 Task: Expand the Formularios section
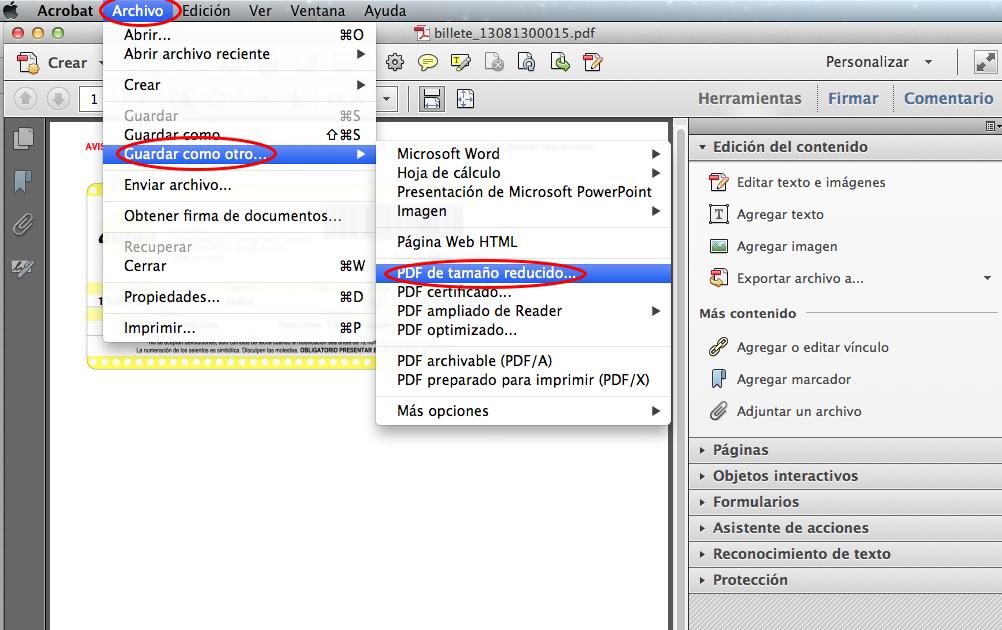(x=755, y=502)
